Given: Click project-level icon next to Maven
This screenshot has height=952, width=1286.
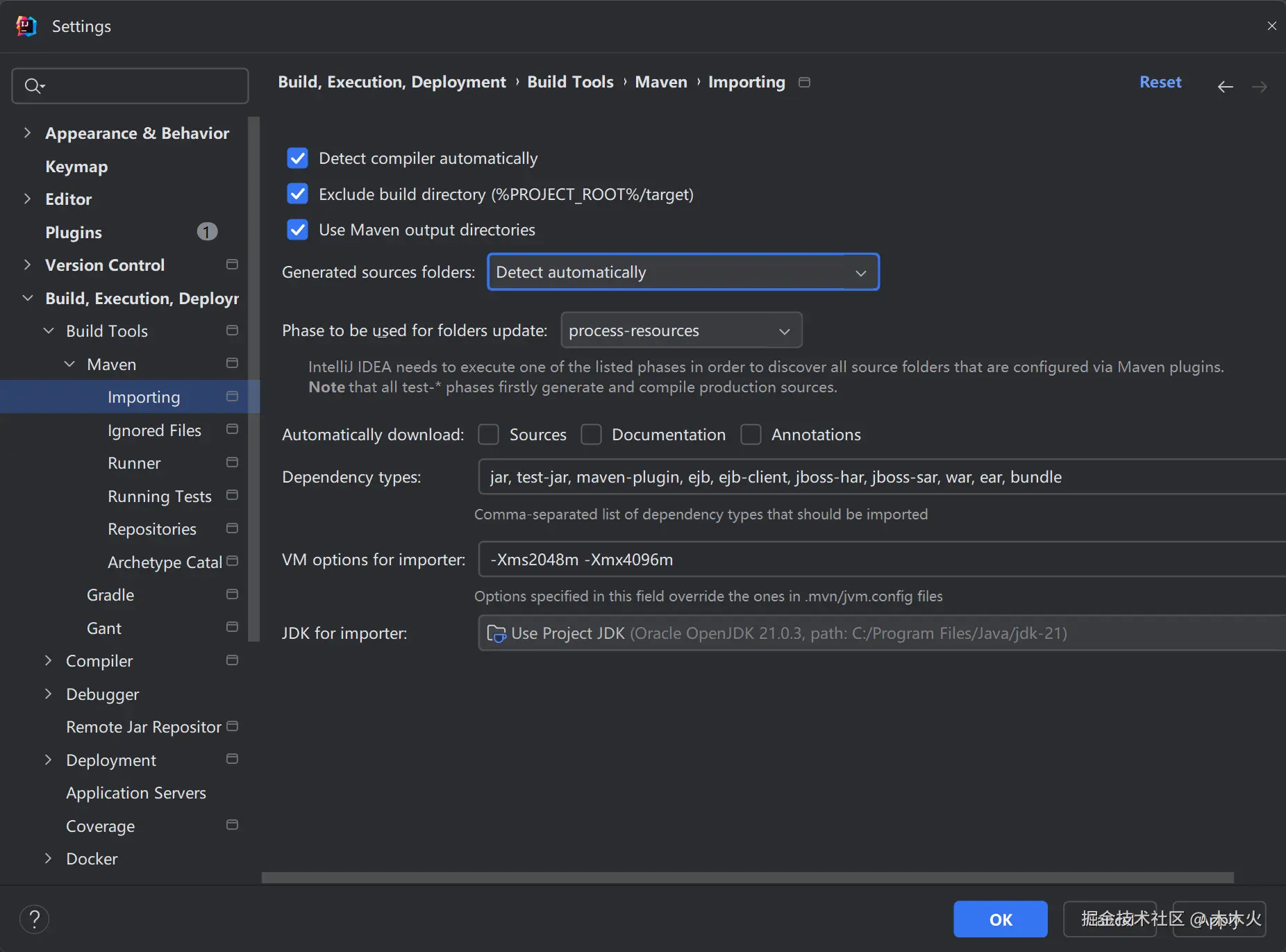Looking at the screenshot, I should 232,363.
